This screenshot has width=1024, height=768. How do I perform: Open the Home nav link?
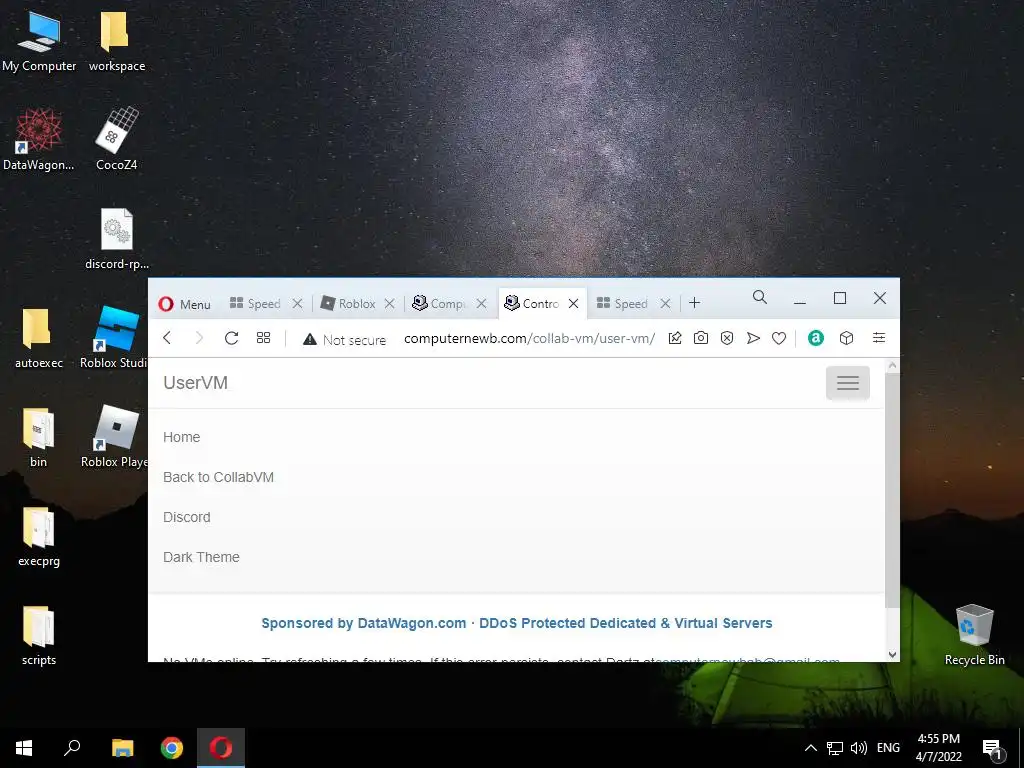tap(182, 437)
